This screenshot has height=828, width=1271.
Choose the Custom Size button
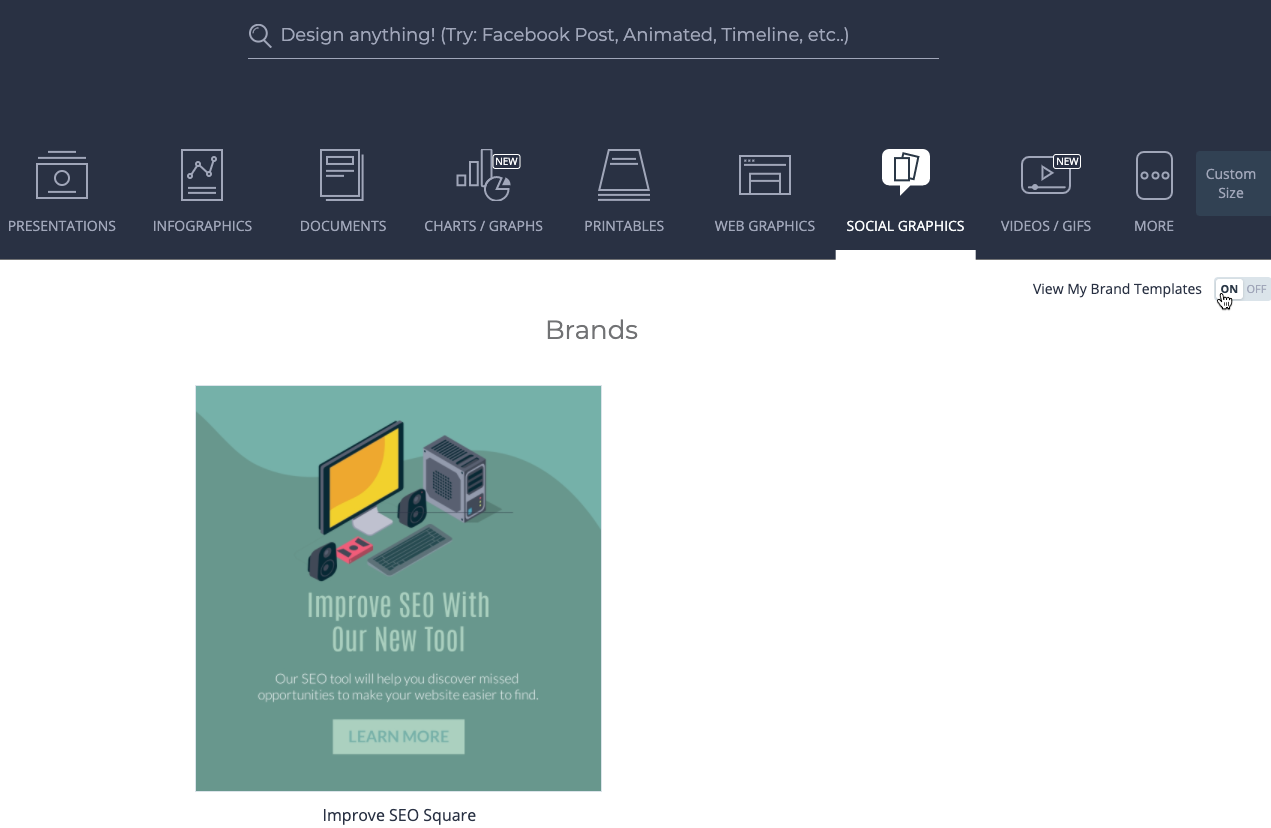pyautogui.click(x=1231, y=183)
